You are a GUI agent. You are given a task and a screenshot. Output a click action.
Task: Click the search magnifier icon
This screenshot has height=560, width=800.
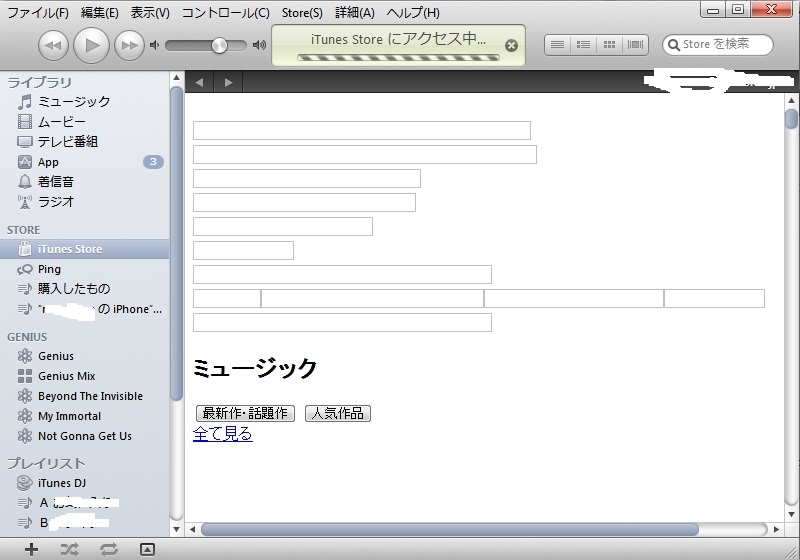pos(673,45)
